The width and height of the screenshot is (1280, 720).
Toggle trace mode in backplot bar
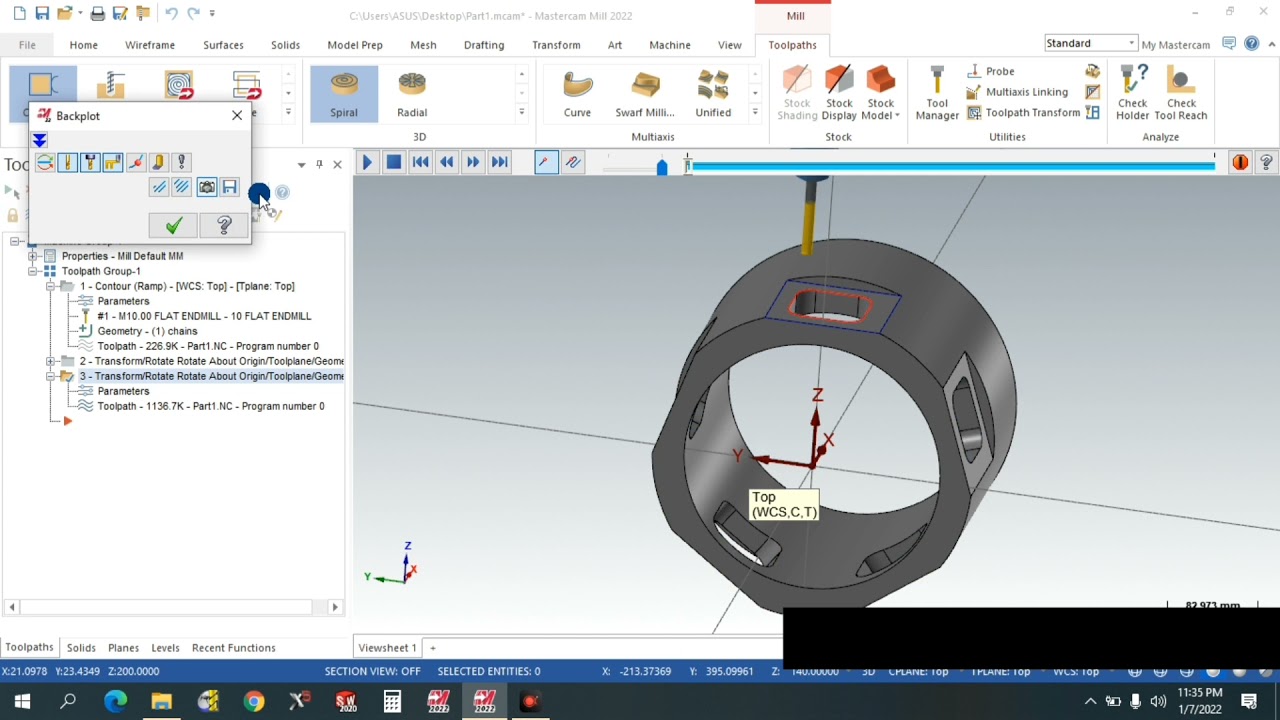pos(546,162)
